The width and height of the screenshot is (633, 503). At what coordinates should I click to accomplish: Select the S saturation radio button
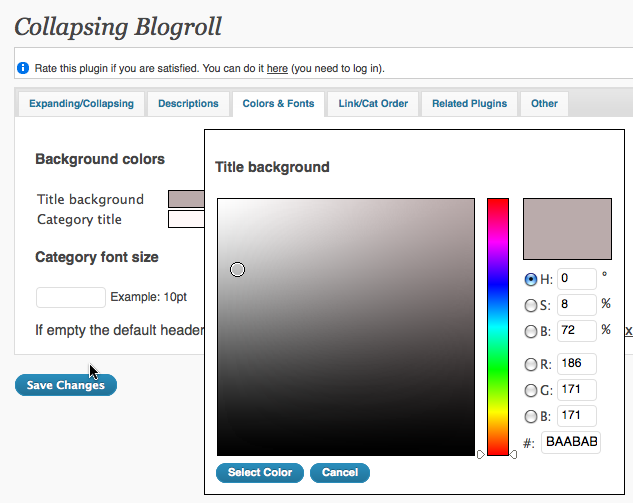tap(530, 305)
